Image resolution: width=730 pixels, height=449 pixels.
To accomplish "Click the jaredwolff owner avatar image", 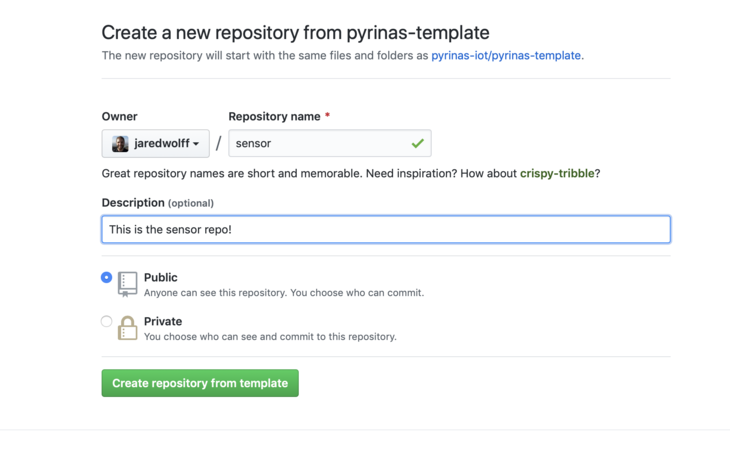I will (x=120, y=144).
